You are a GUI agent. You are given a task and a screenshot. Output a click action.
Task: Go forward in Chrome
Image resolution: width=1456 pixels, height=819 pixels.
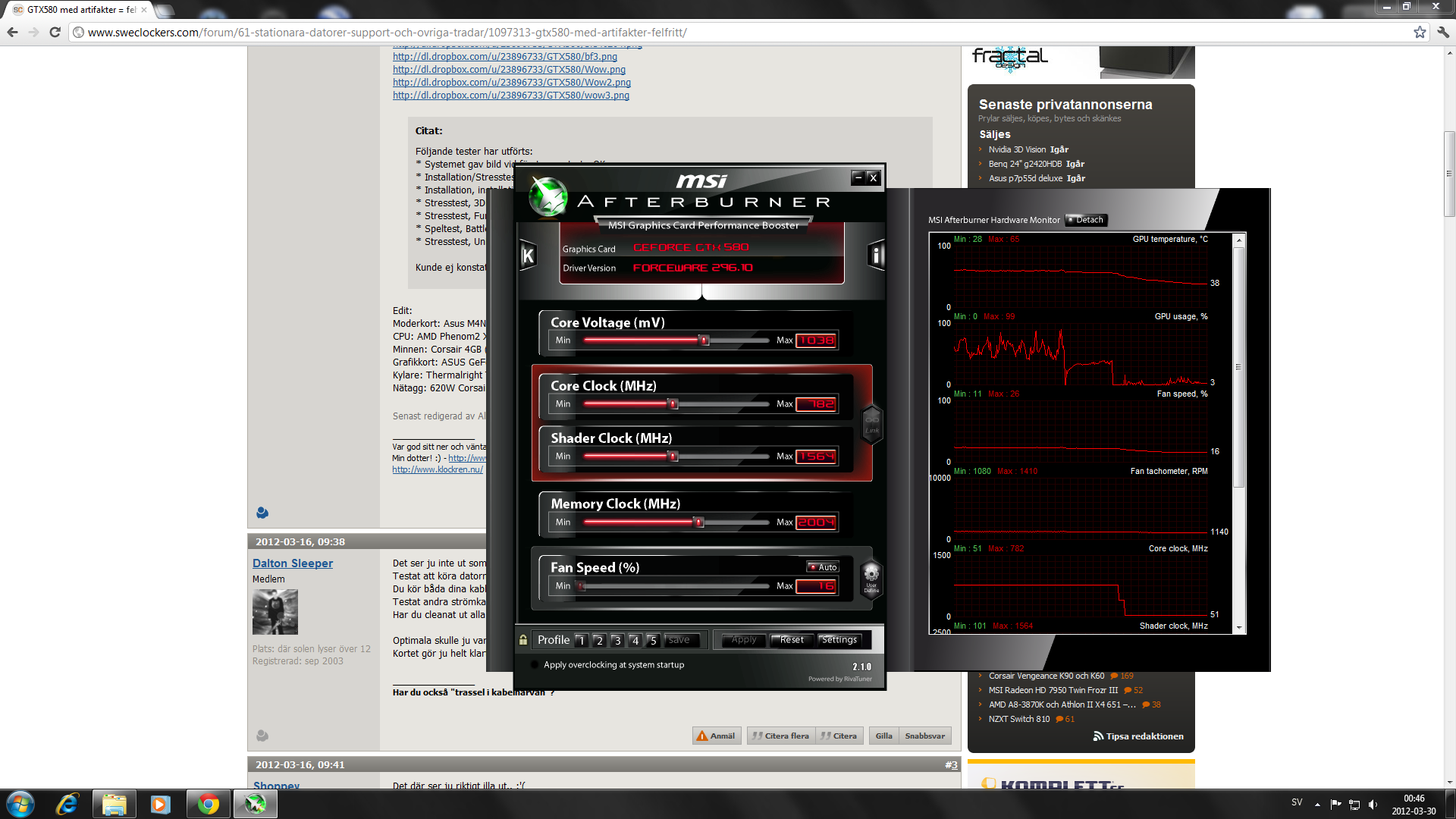tap(33, 32)
